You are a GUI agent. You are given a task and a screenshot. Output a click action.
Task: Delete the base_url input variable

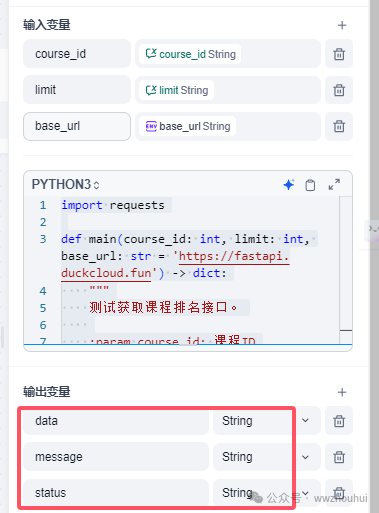(339, 126)
